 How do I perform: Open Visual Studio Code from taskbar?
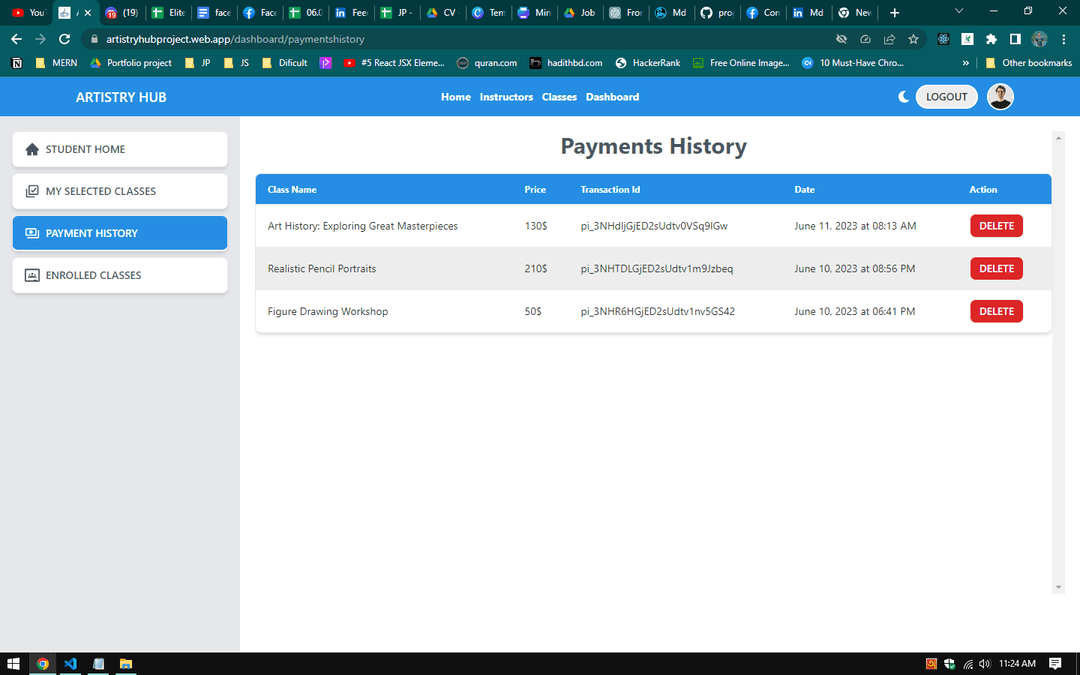70,663
